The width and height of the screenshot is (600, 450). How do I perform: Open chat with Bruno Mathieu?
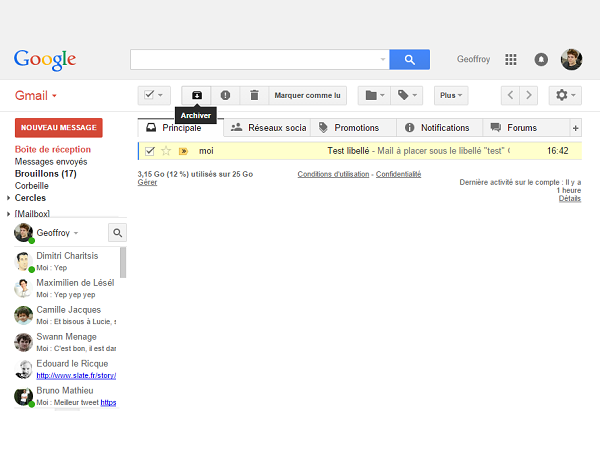tap(67, 396)
